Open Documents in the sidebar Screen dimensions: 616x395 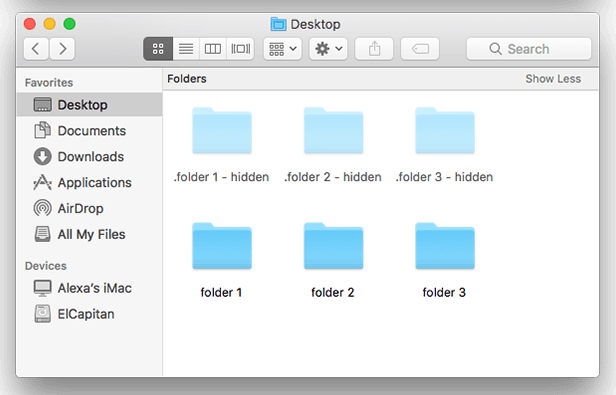[89, 130]
